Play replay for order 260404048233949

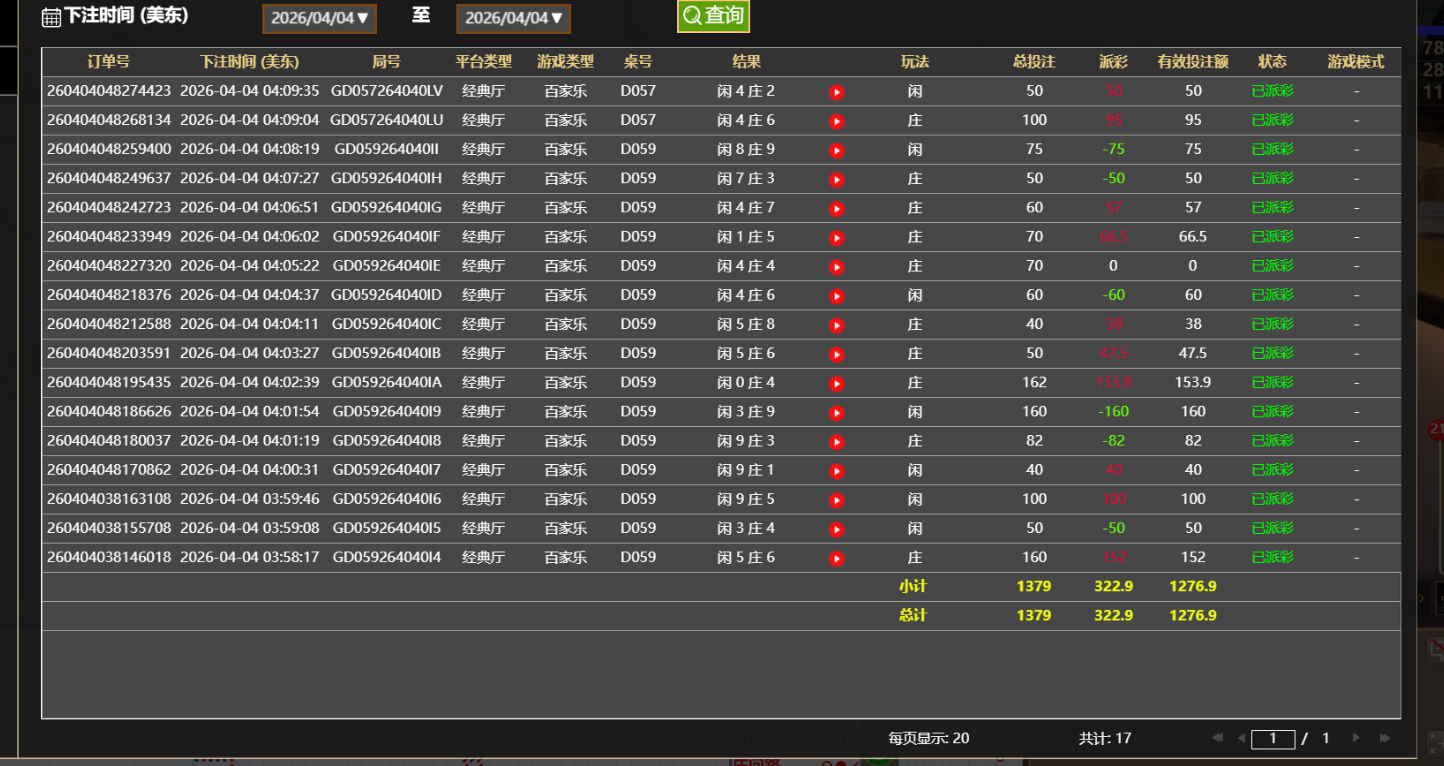837,238
